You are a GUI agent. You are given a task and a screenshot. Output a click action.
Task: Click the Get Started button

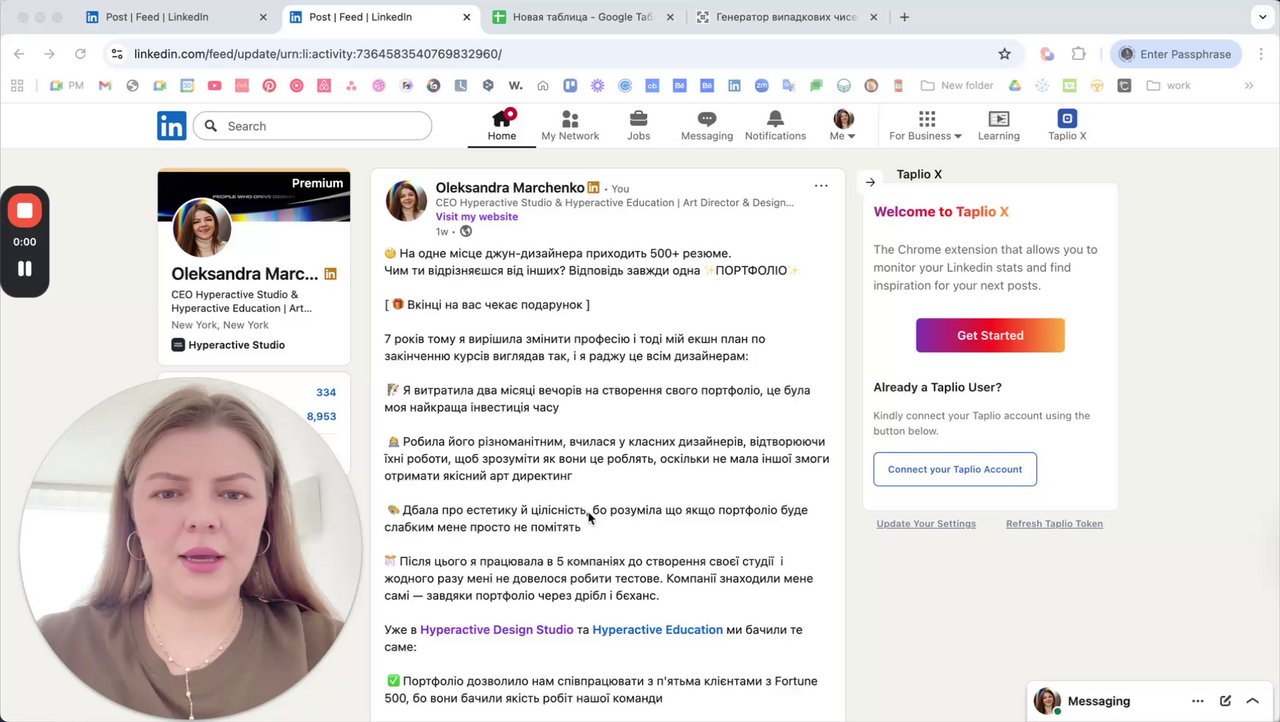pos(990,335)
